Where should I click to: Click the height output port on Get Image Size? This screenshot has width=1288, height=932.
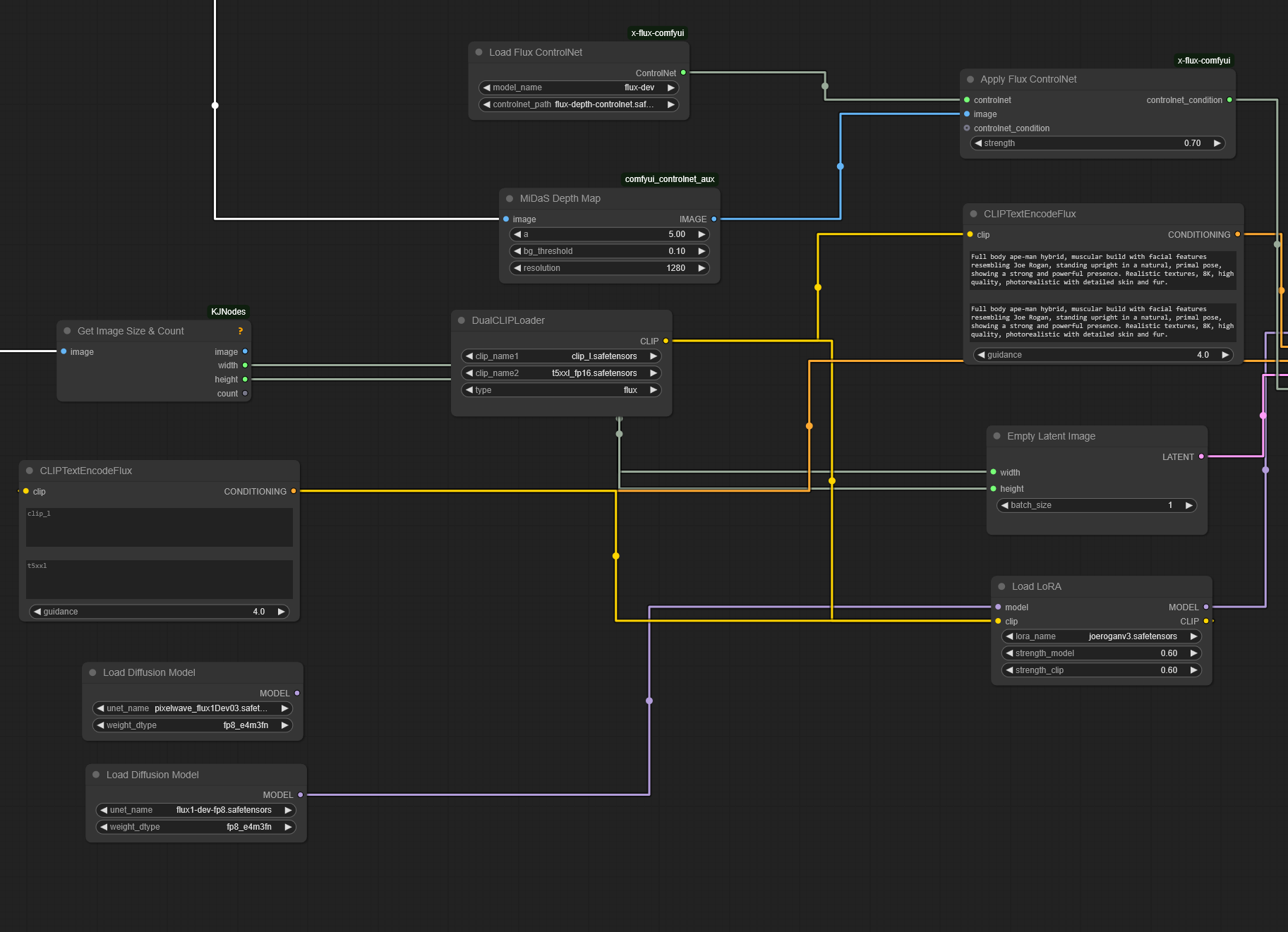point(245,380)
